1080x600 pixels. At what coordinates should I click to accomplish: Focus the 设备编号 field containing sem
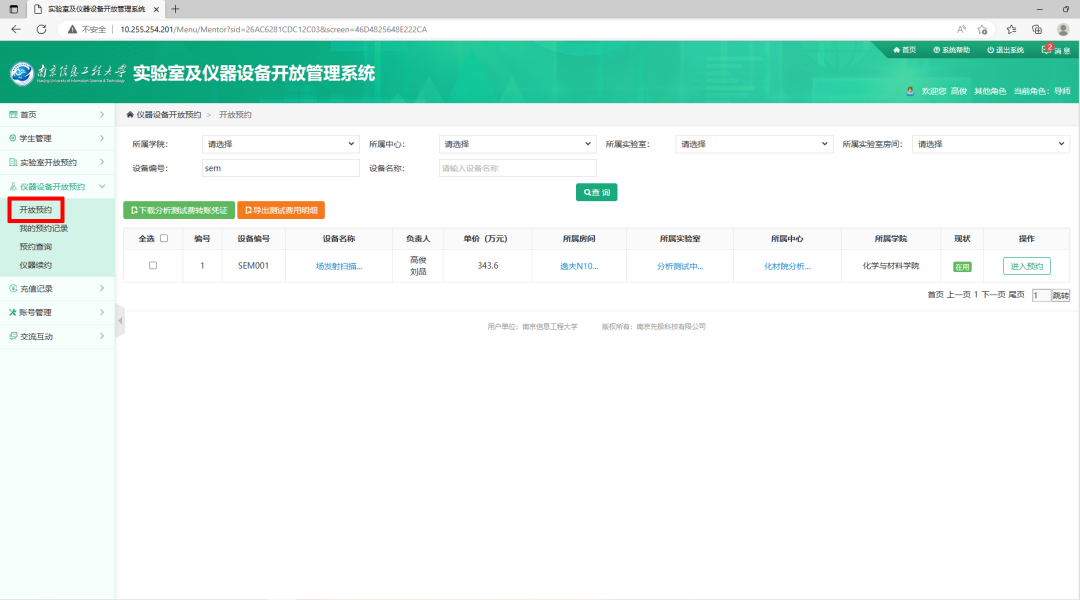(280, 168)
